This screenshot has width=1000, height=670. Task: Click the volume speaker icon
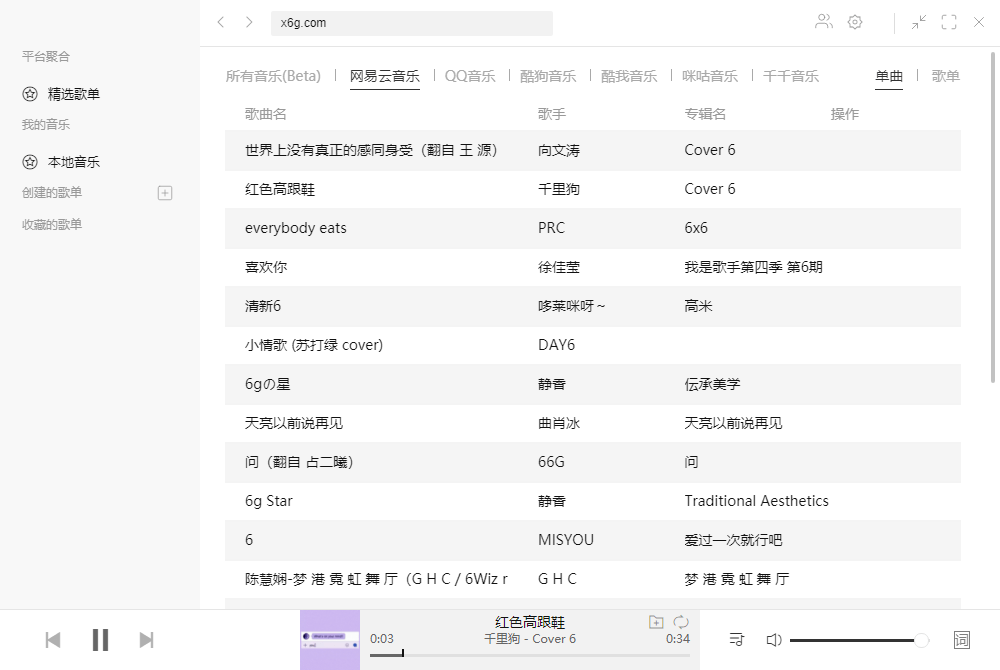[774, 639]
